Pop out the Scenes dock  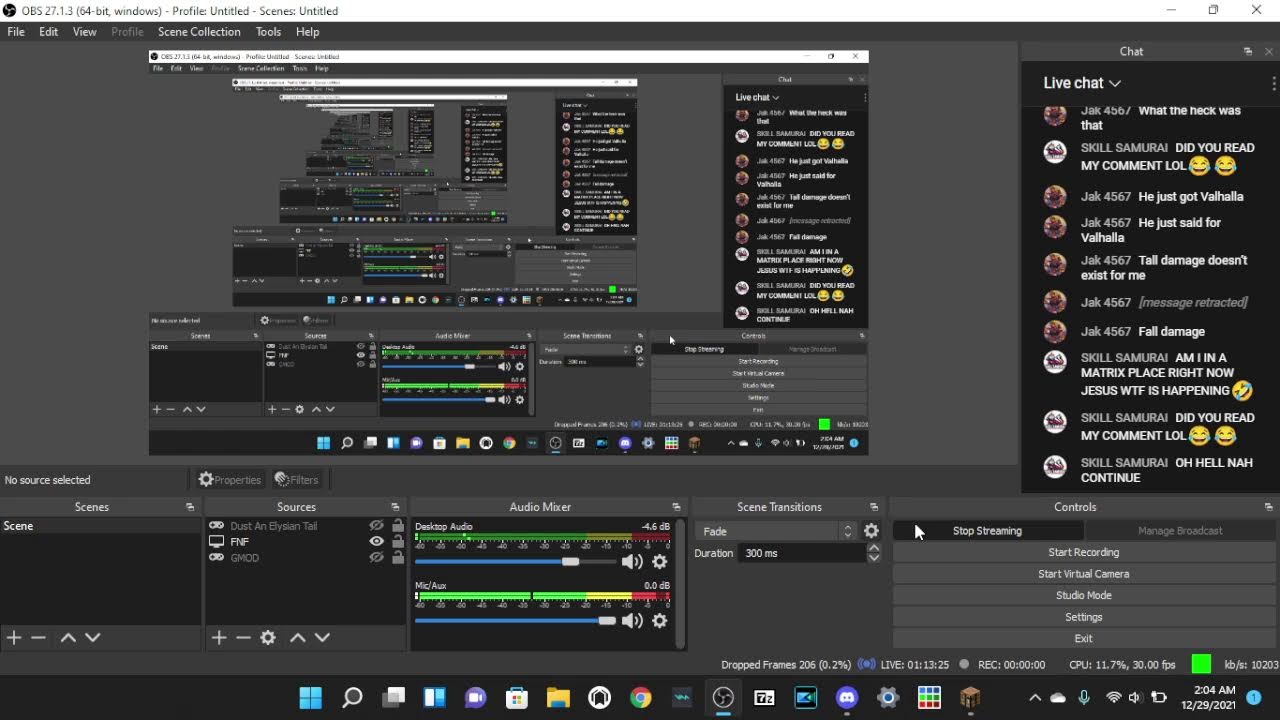[190, 507]
